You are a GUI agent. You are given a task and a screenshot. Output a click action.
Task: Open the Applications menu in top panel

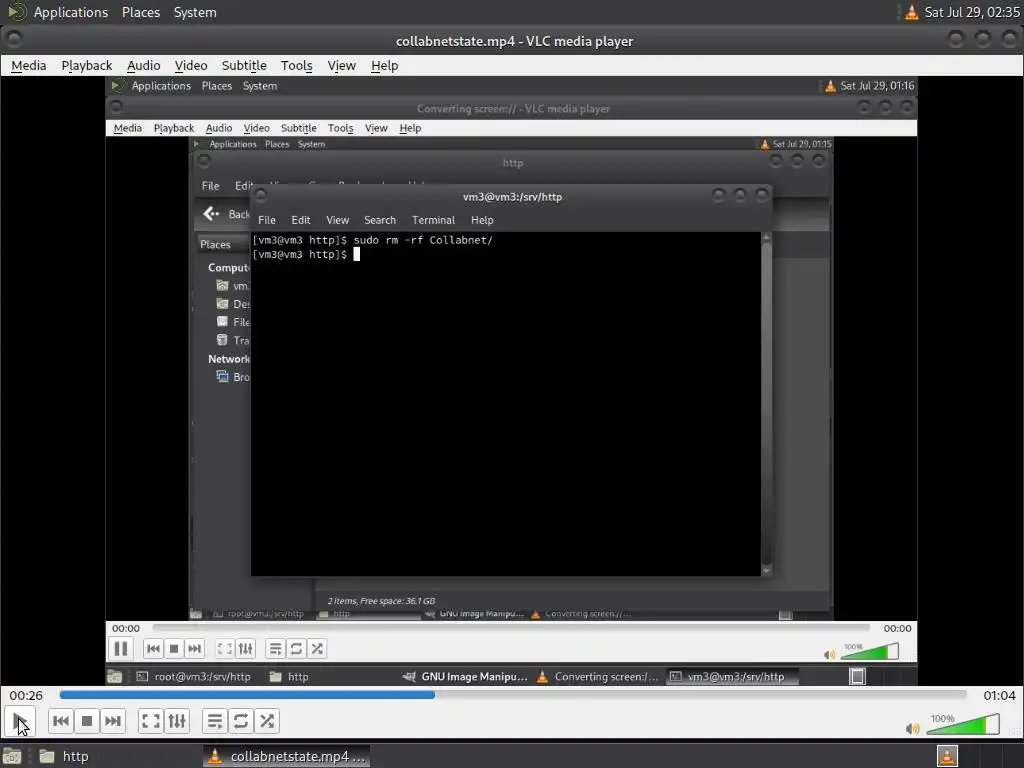71,12
